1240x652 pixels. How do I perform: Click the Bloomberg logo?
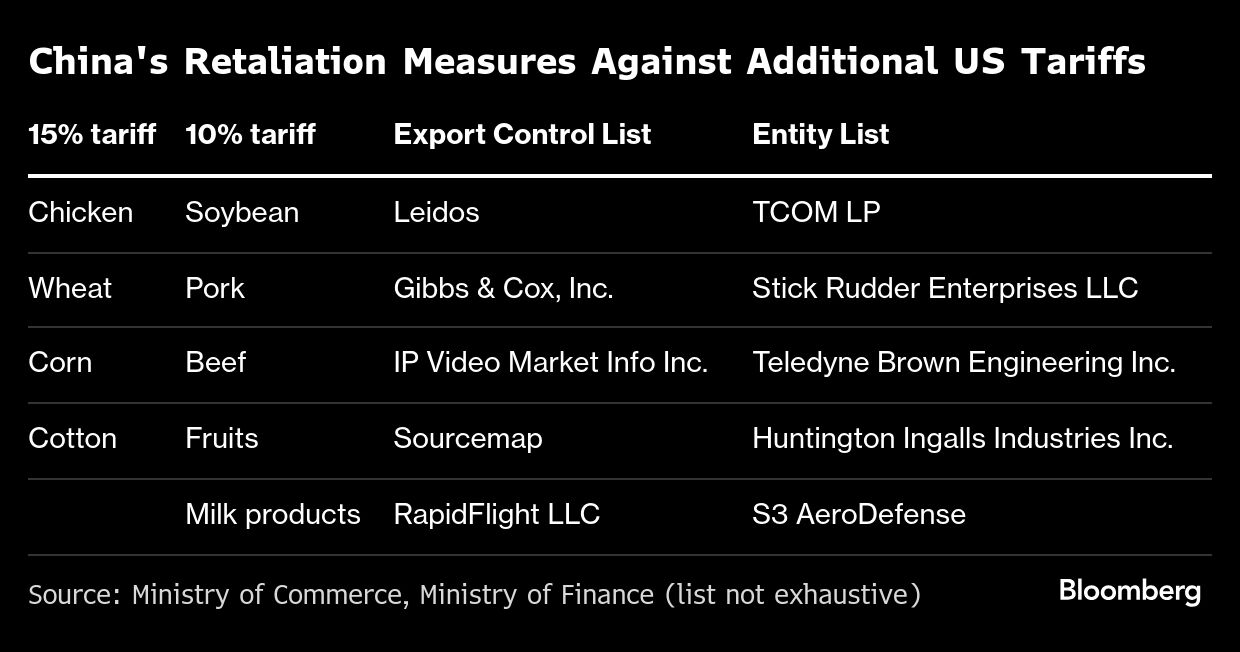[1129, 592]
